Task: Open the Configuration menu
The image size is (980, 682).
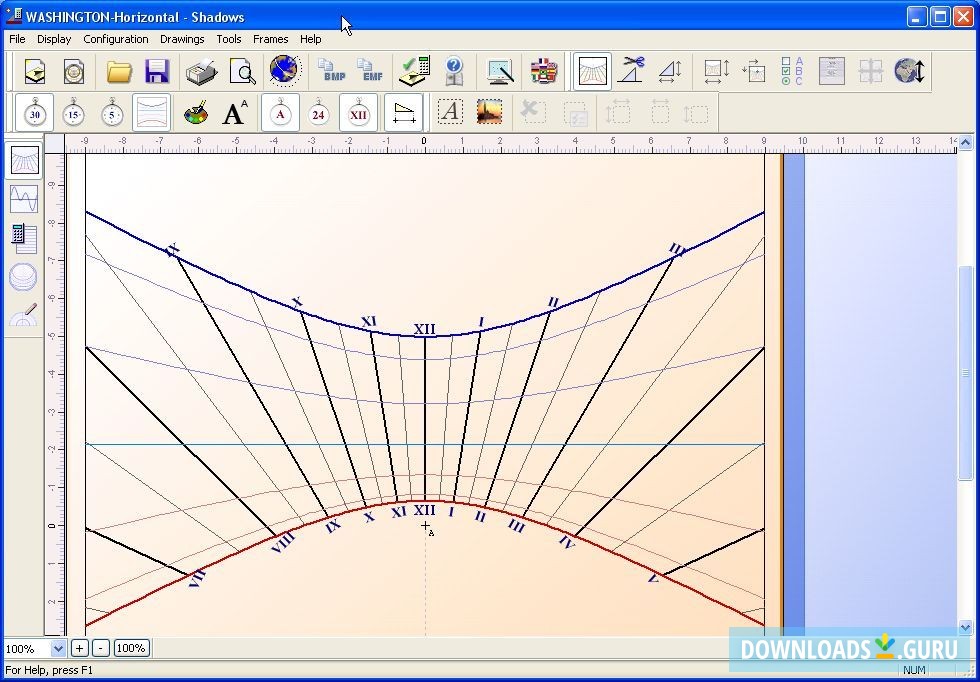Action: tap(116, 39)
